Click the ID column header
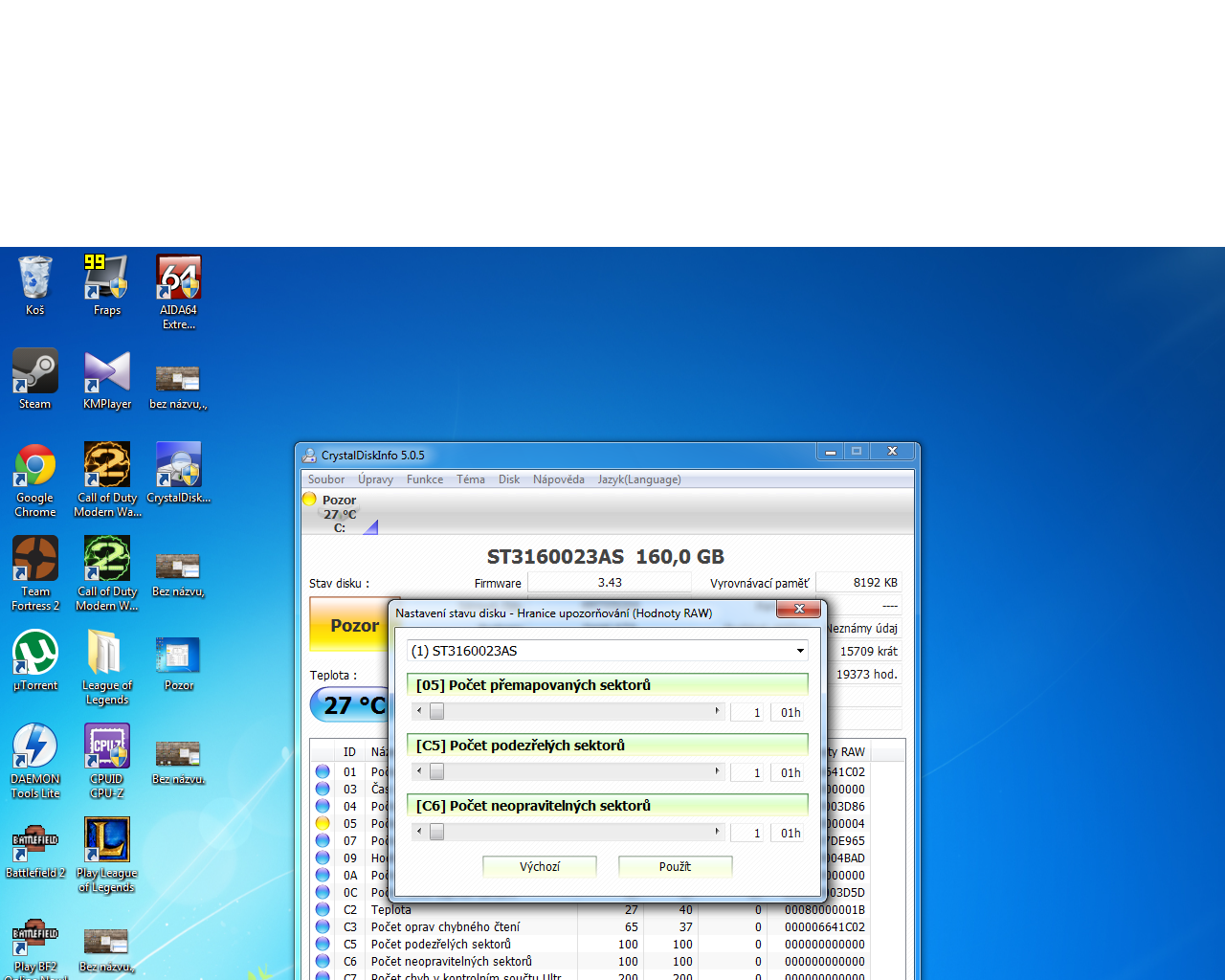 tap(350, 751)
